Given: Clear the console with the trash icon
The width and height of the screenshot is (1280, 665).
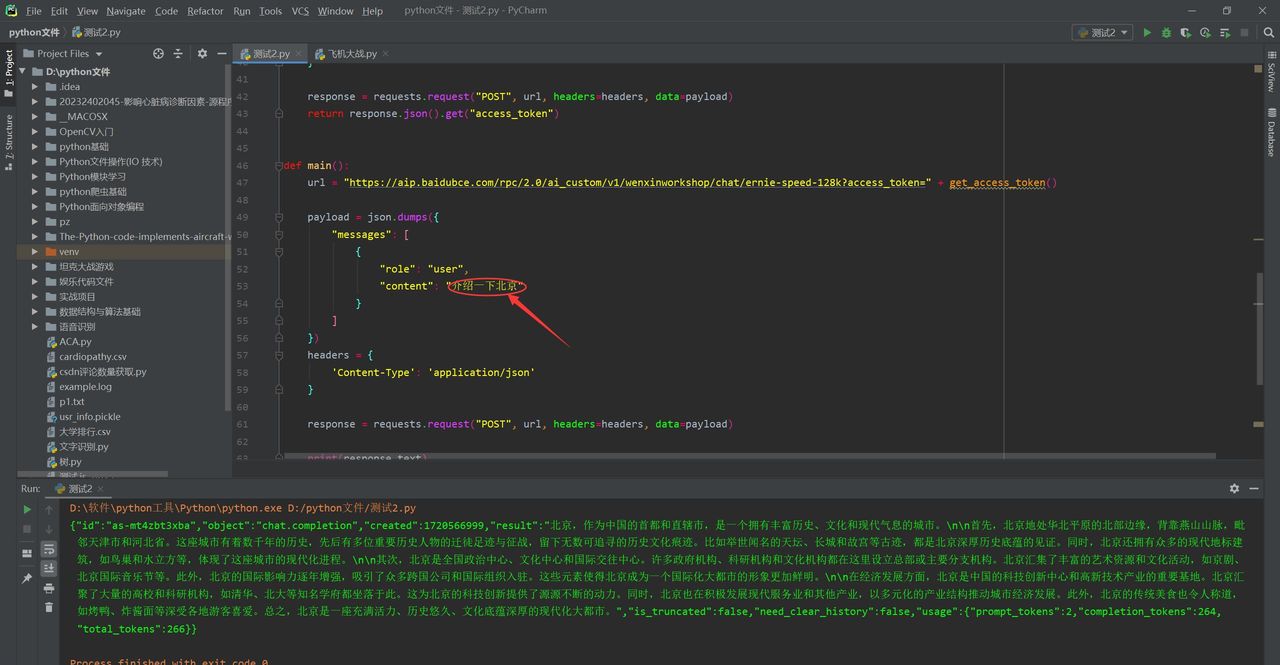Looking at the screenshot, I should click(48, 607).
